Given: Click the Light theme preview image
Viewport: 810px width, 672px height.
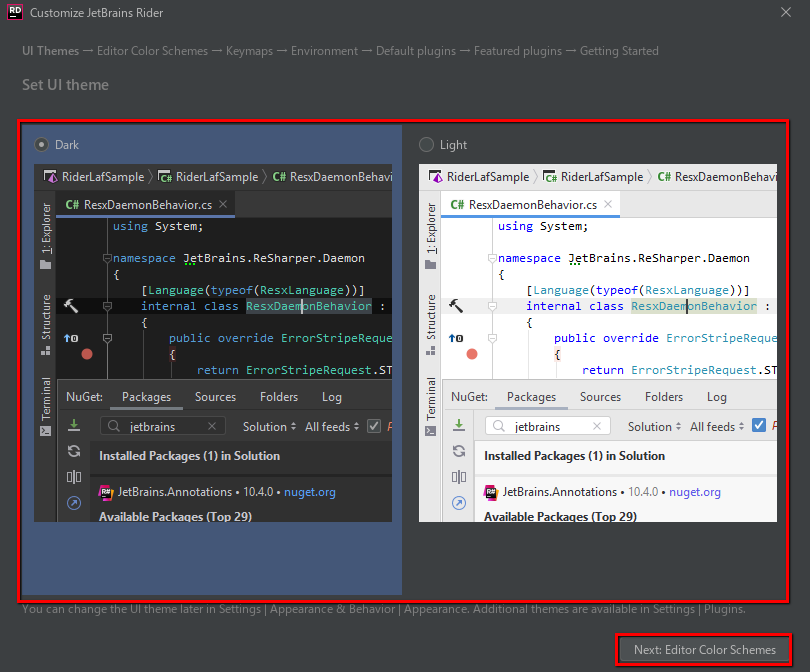Looking at the screenshot, I should point(598,343).
